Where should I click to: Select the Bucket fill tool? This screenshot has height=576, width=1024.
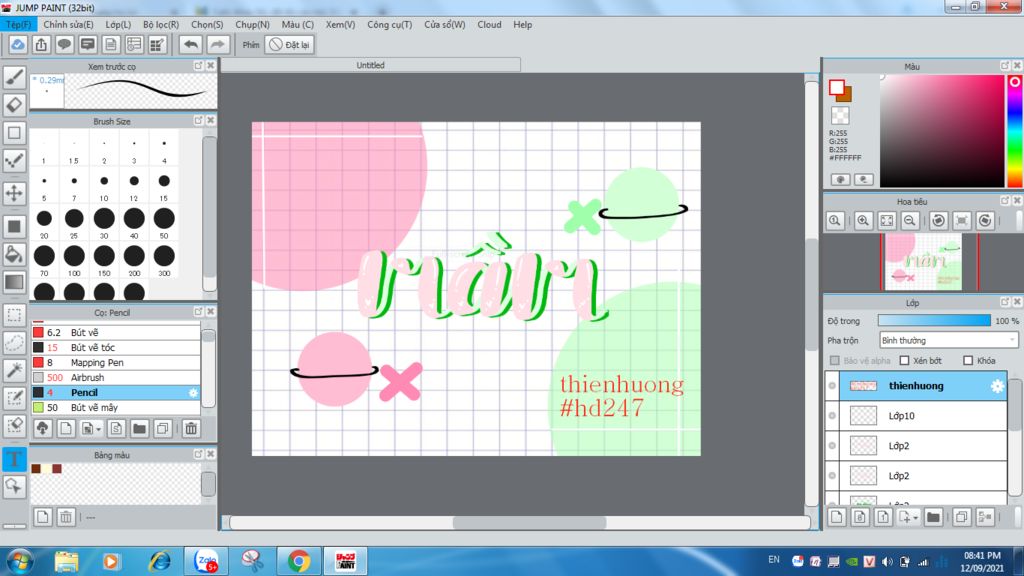[x=14, y=253]
